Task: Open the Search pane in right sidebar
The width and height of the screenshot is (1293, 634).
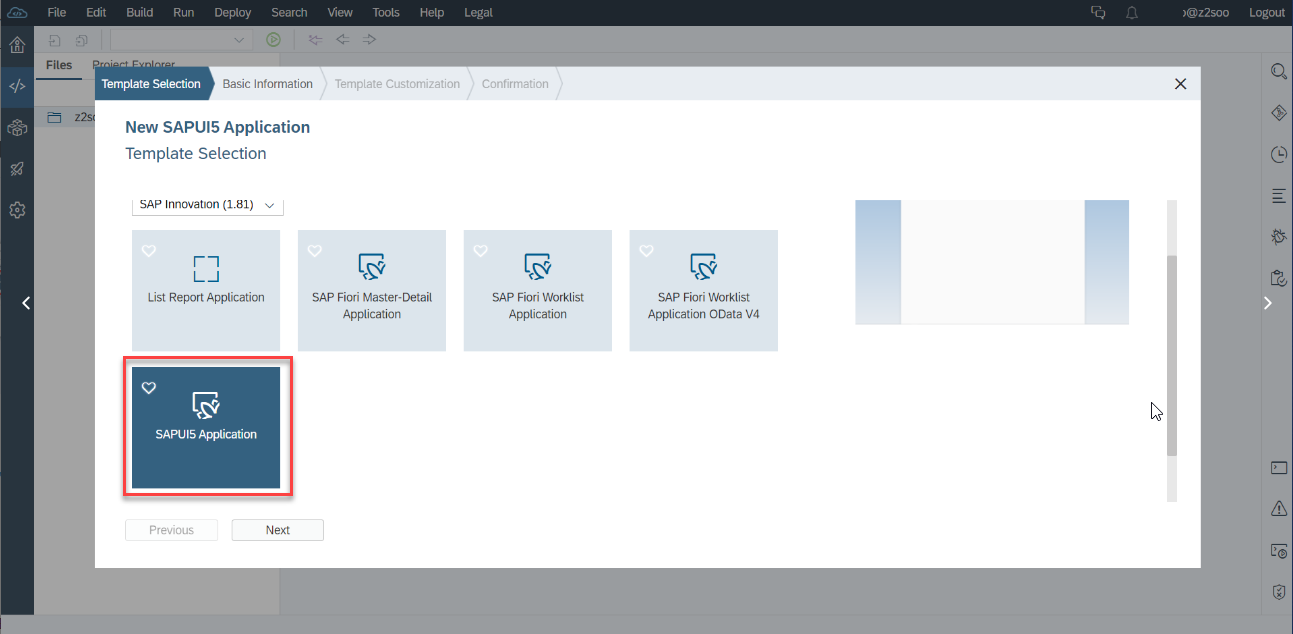Action: click(1278, 71)
